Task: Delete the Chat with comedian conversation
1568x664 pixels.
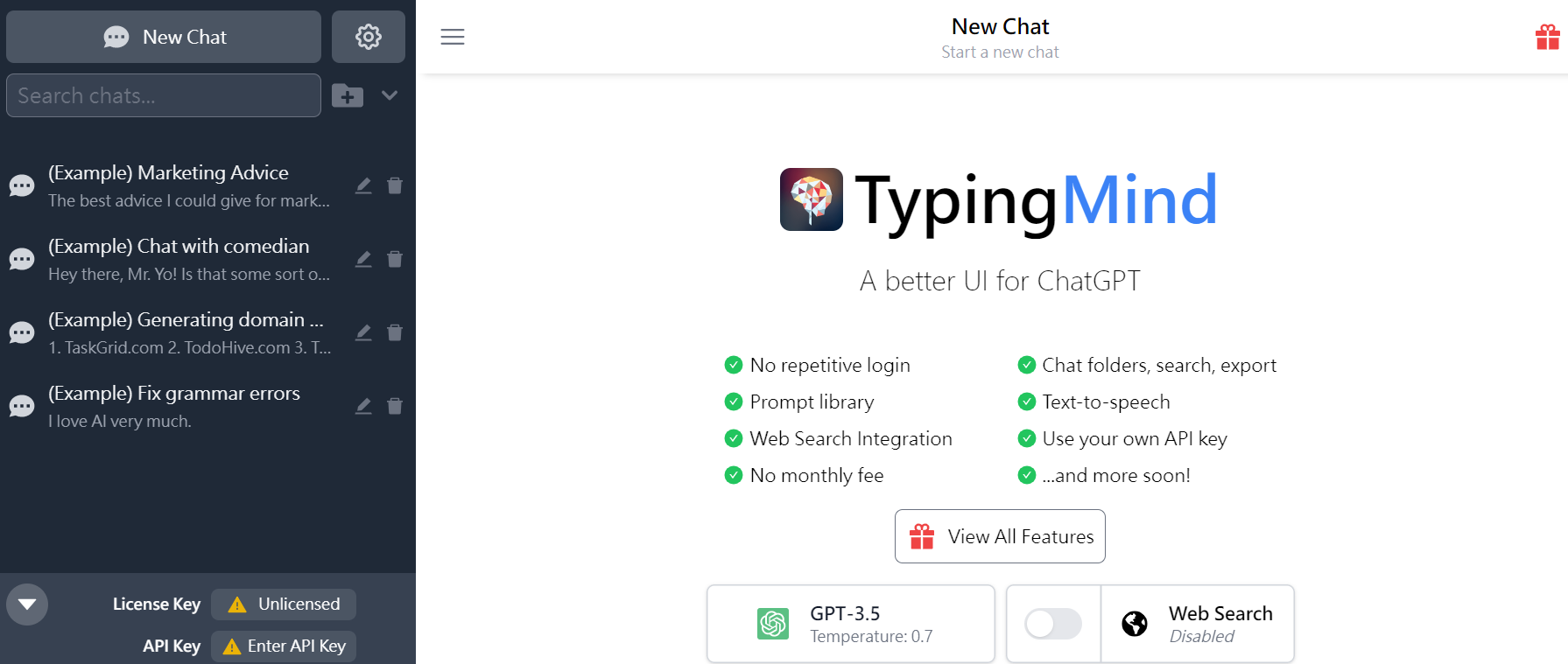Action: click(x=395, y=259)
